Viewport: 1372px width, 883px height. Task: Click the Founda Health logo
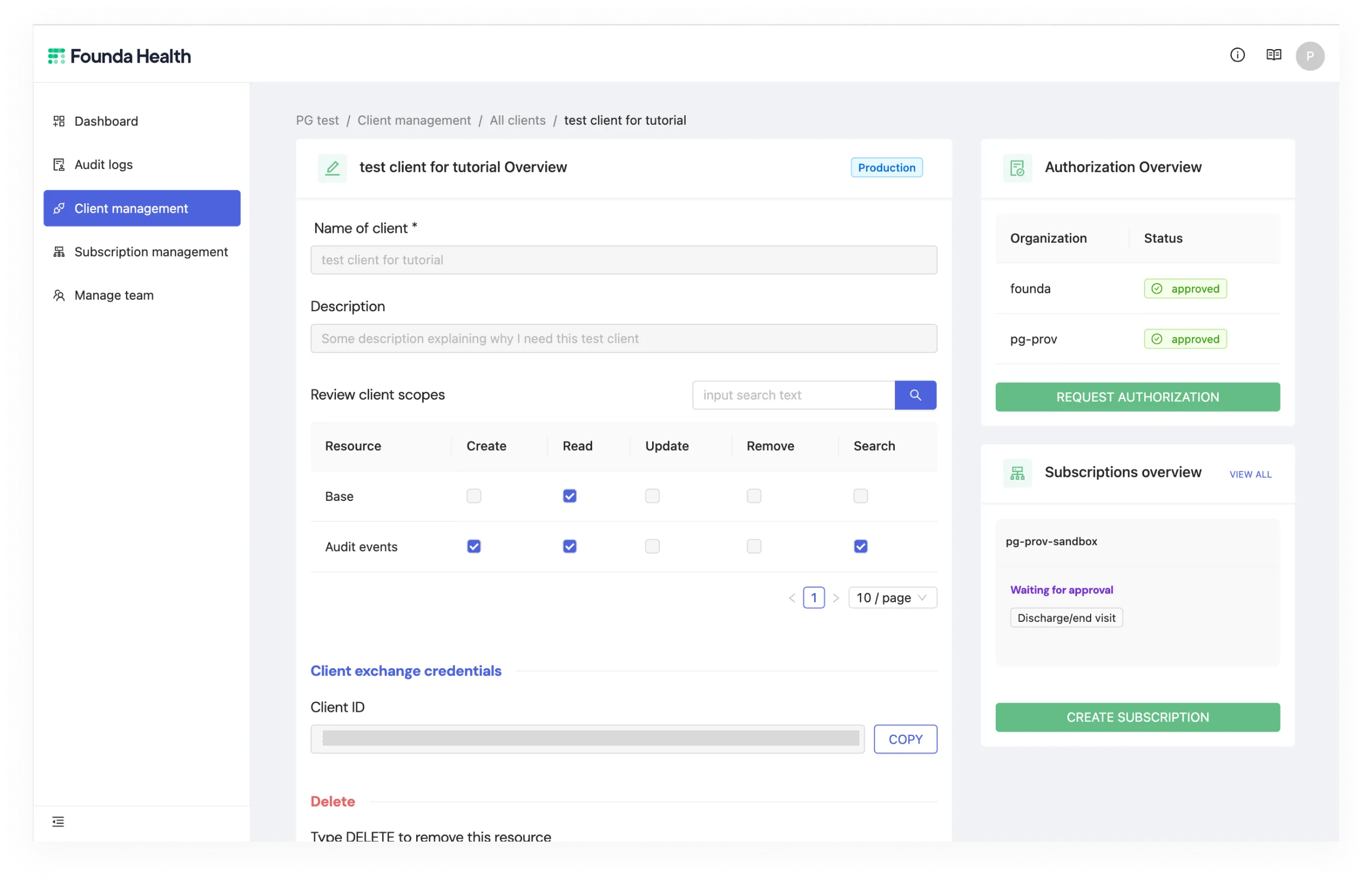point(119,56)
